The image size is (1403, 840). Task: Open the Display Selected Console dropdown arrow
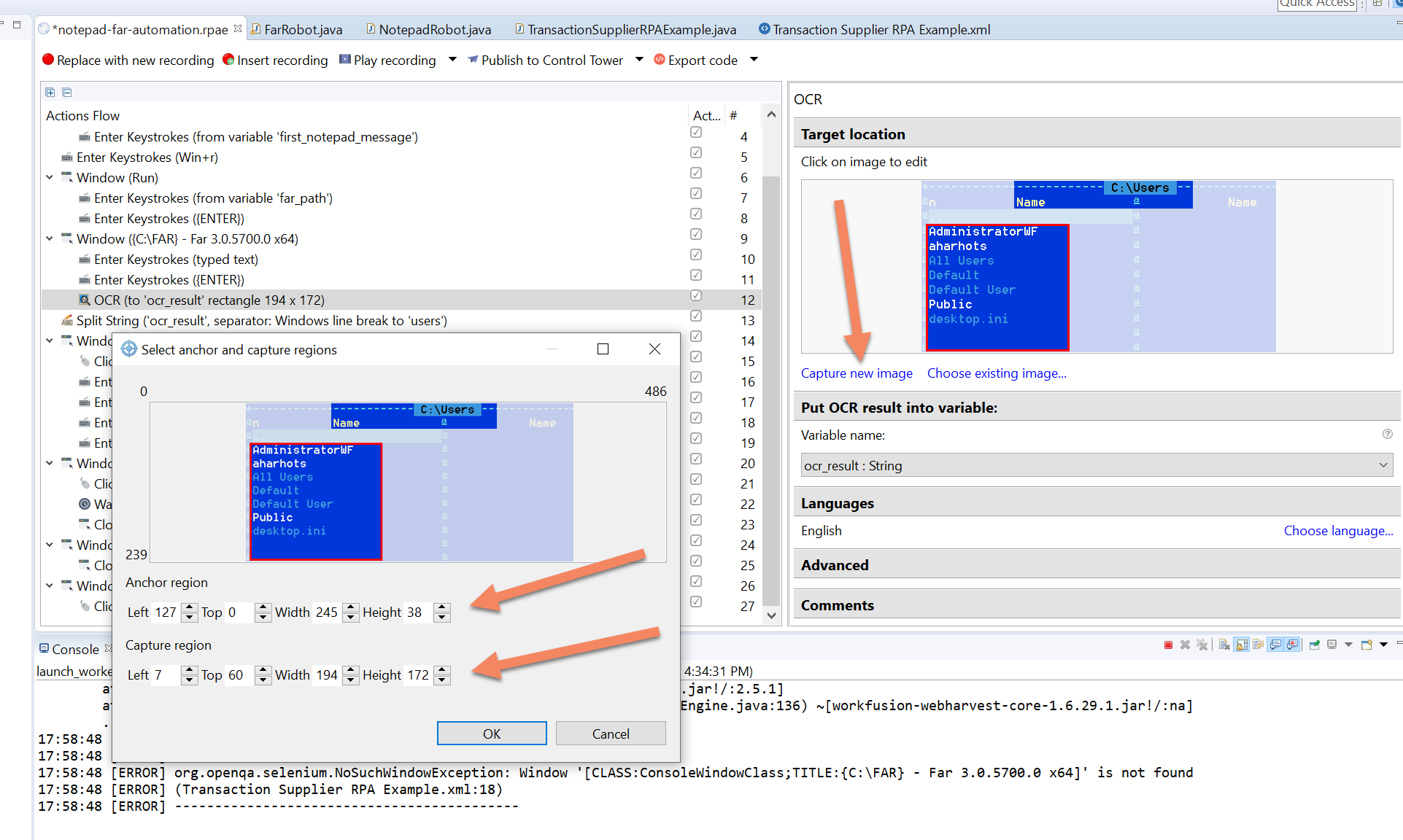(1348, 645)
